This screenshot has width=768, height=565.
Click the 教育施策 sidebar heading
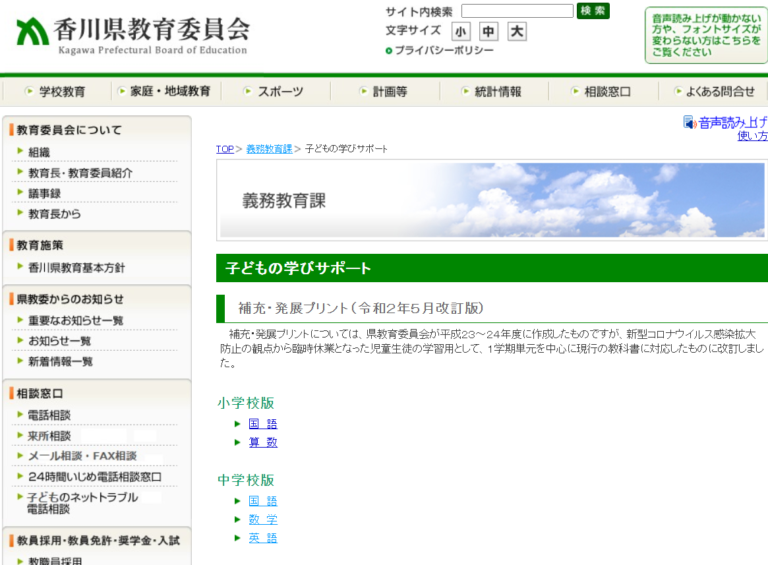(x=40, y=245)
